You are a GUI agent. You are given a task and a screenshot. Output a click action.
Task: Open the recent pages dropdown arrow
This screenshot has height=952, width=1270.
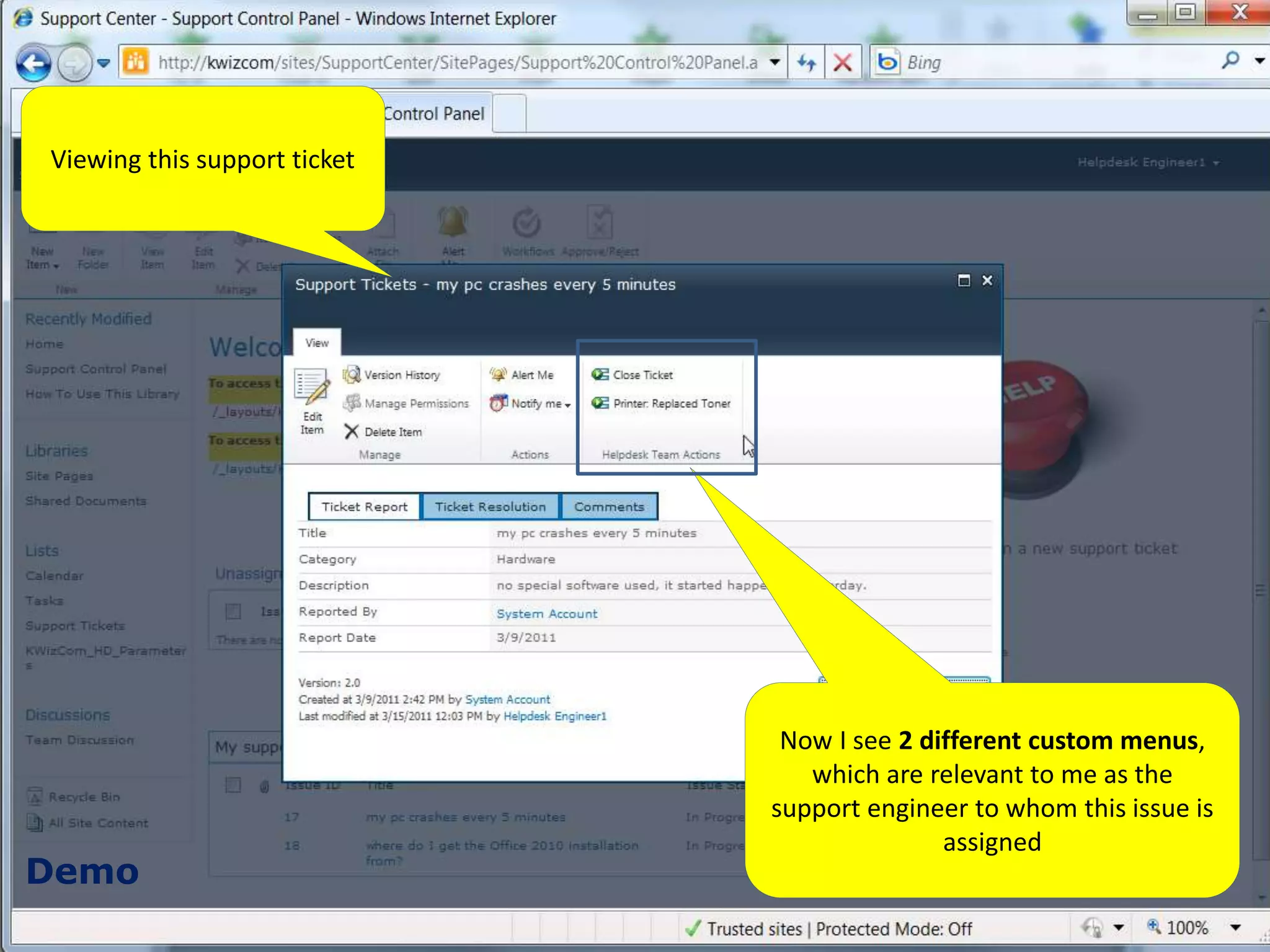pos(104,63)
